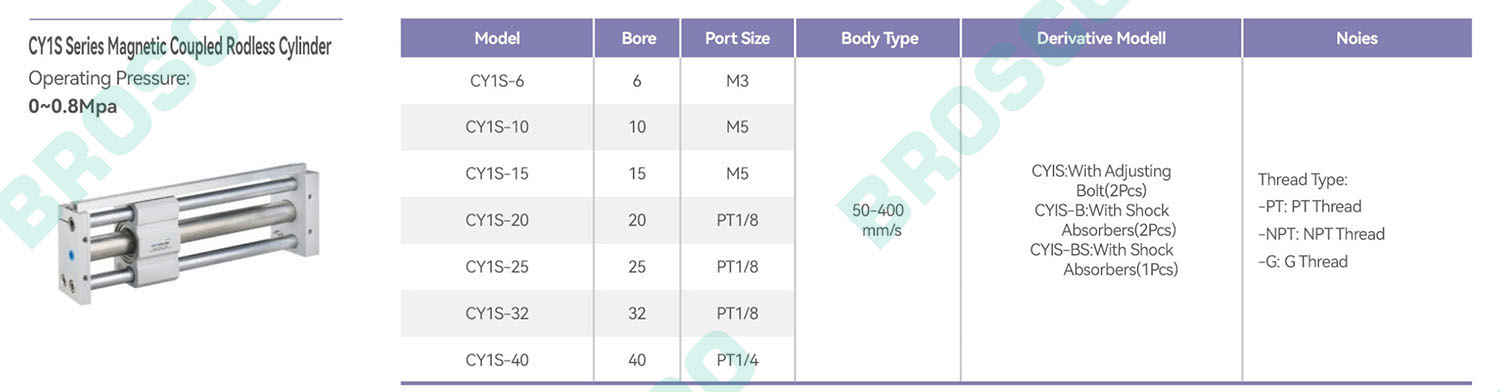Select the CY1S-15 model cell

tap(497, 173)
